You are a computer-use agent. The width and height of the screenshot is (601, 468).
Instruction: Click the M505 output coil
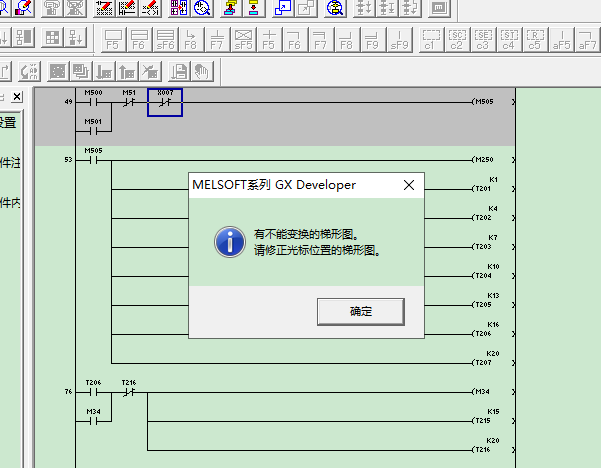coord(483,102)
